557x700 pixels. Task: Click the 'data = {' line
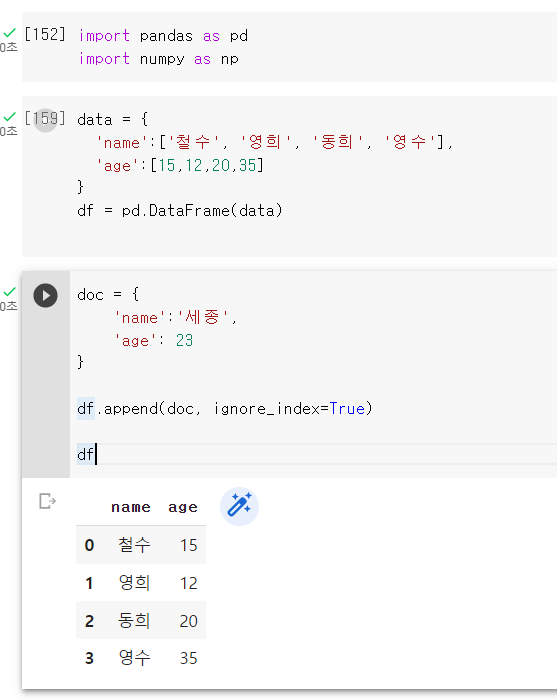click(x=112, y=120)
